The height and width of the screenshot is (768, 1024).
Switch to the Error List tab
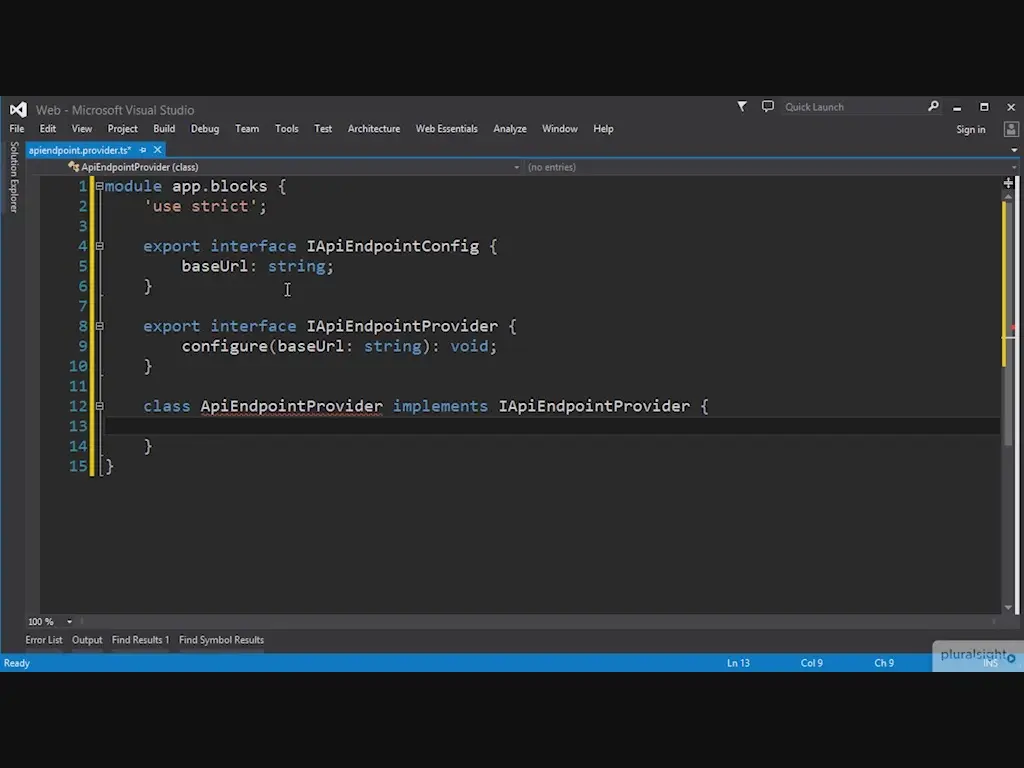click(44, 640)
